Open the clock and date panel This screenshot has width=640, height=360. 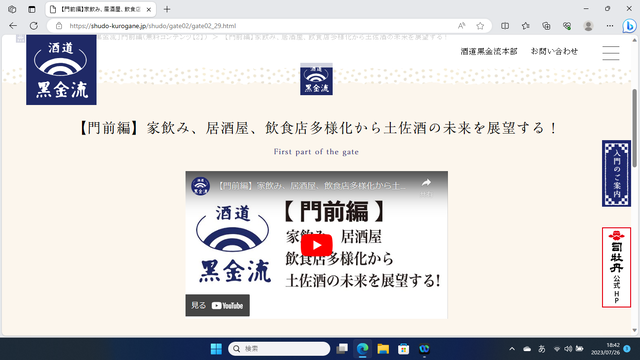605,349
